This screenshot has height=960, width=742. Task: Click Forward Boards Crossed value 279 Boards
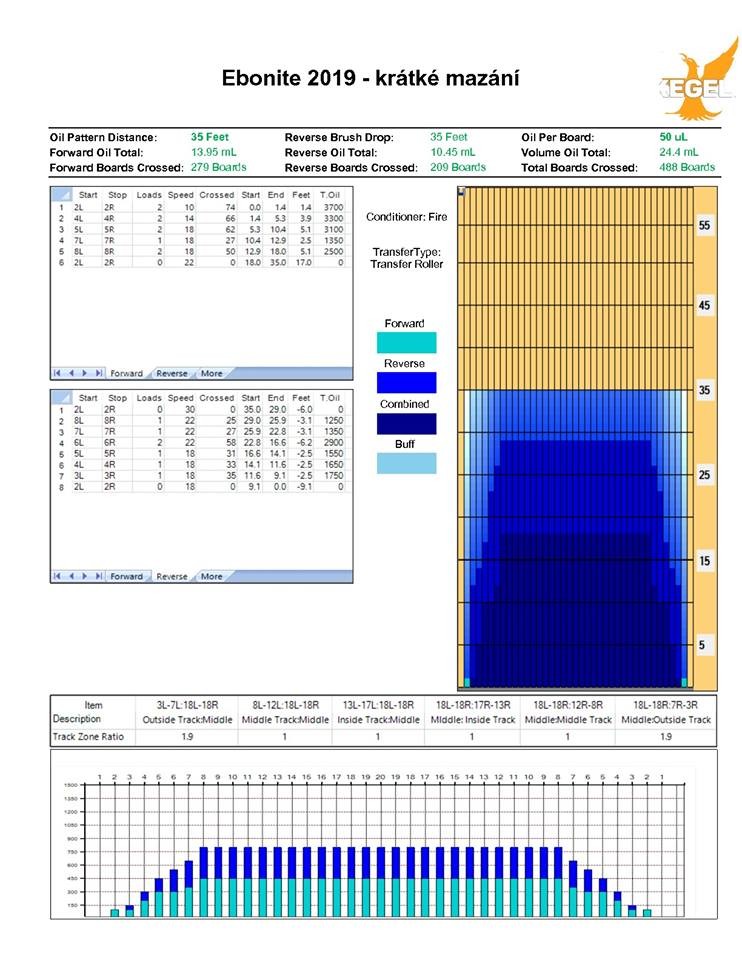coord(219,167)
